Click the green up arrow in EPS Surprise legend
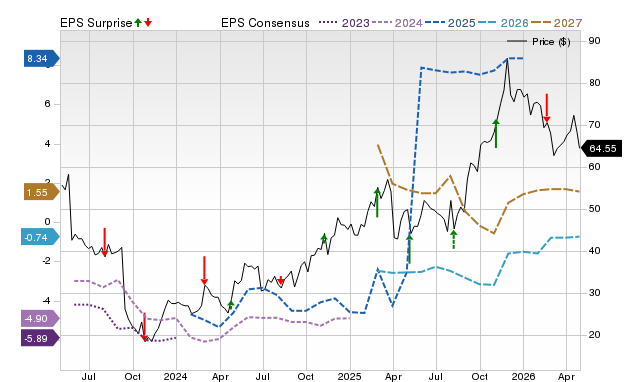 tap(138, 23)
